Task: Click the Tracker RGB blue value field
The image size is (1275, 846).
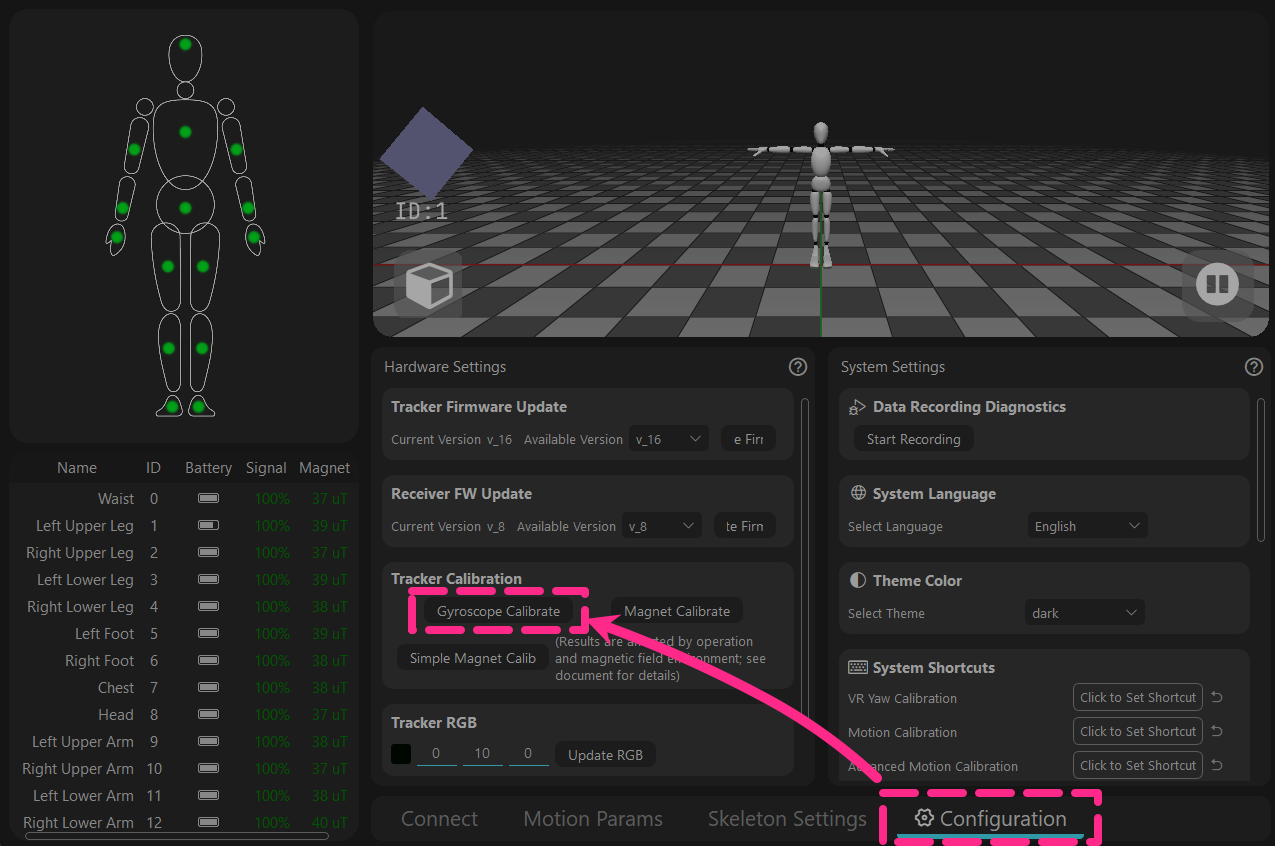Action: [529, 754]
